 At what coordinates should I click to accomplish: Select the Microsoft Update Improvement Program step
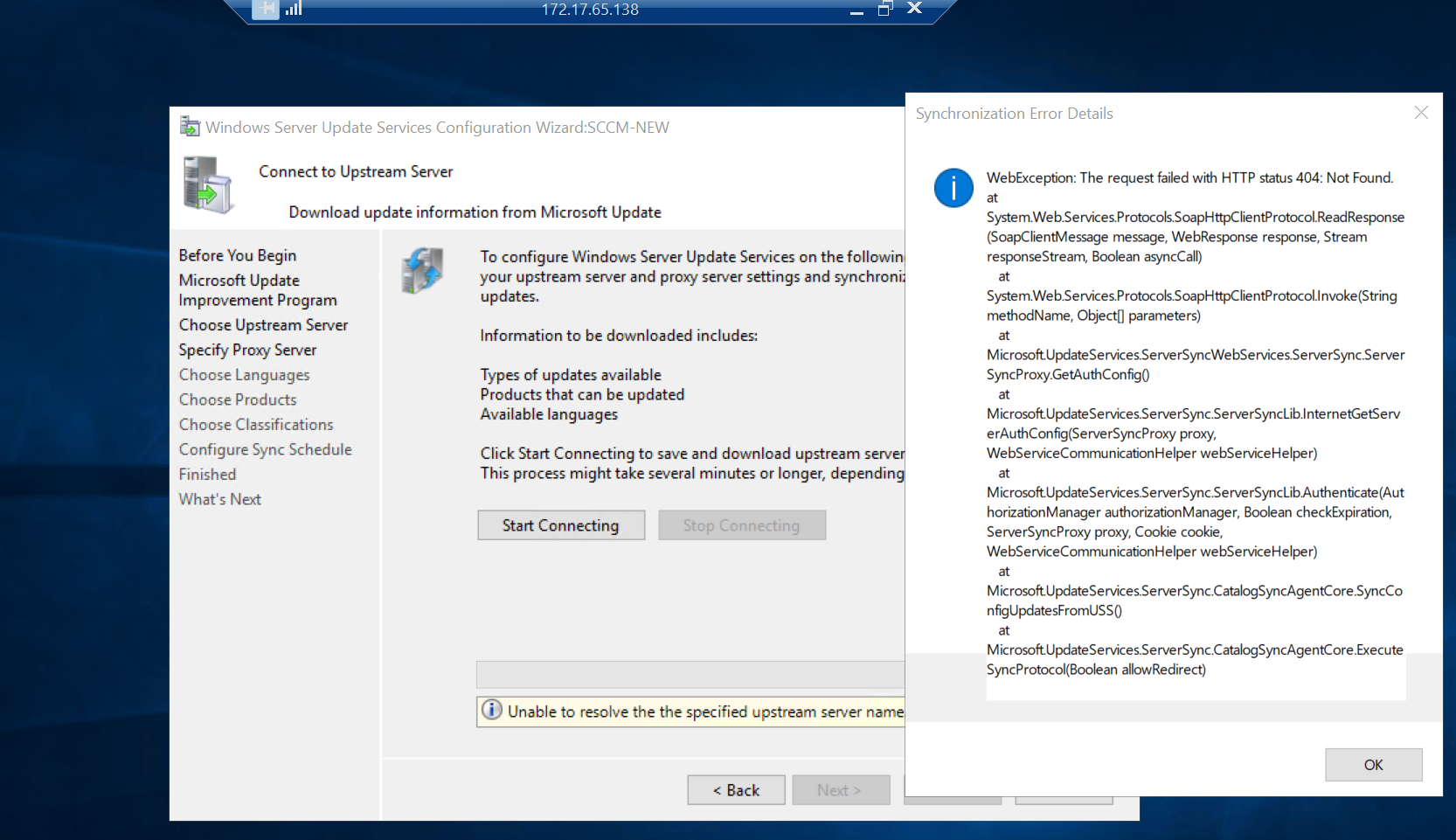(257, 289)
